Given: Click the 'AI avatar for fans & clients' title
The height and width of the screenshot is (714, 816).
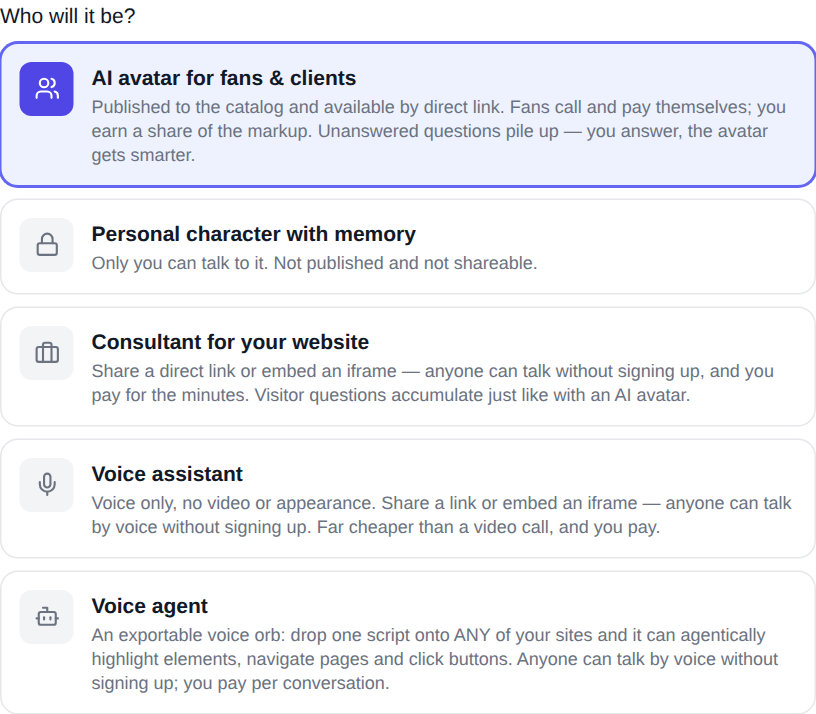Looking at the screenshot, I should pos(224,78).
